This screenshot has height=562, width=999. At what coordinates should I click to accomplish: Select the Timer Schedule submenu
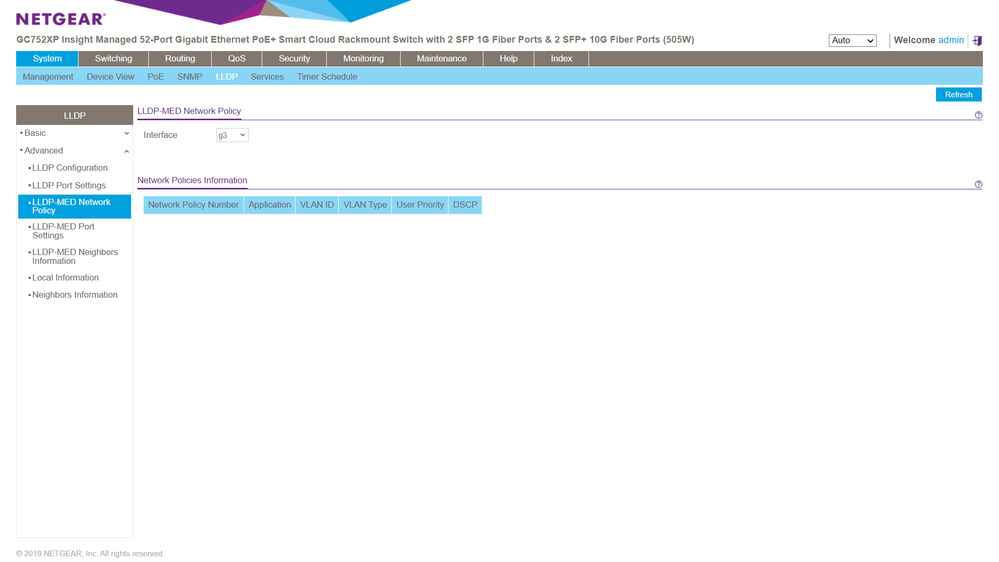[x=327, y=76]
